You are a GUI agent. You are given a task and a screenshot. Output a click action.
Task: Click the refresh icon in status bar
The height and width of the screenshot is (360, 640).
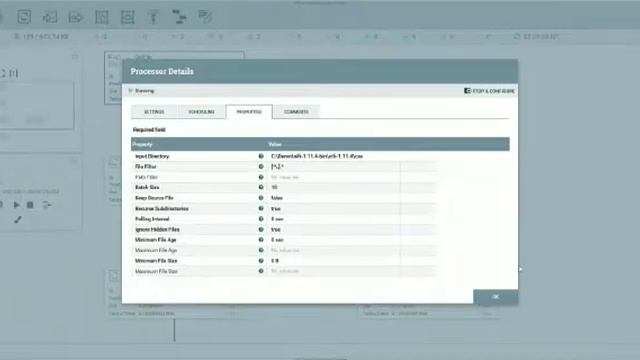(517, 36)
